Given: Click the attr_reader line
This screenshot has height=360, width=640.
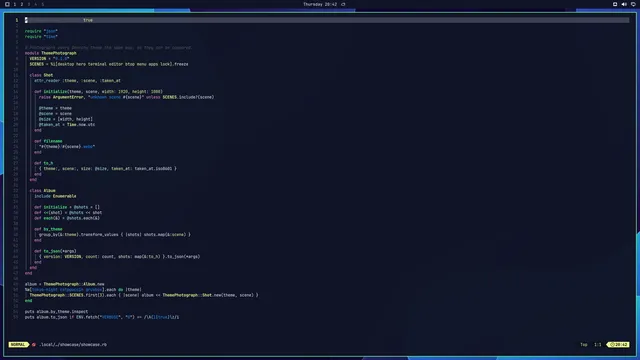Looking at the screenshot, I should tap(77, 80).
